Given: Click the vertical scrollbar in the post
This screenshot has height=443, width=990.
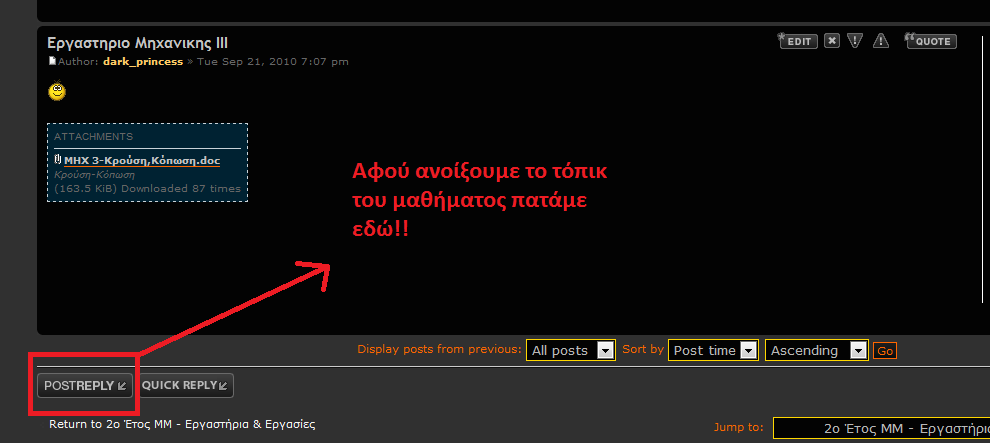Looking at the screenshot, I should pyautogui.click(x=983, y=180).
